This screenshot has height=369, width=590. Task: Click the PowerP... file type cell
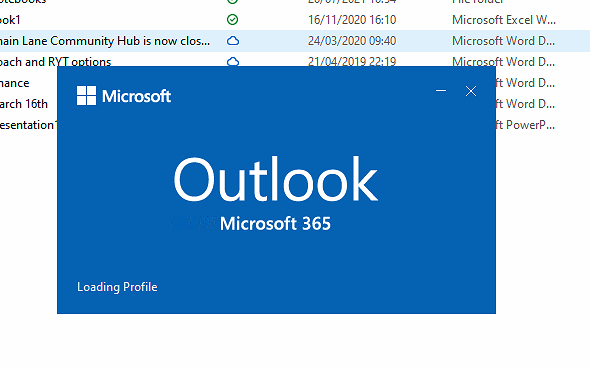coord(526,125)
